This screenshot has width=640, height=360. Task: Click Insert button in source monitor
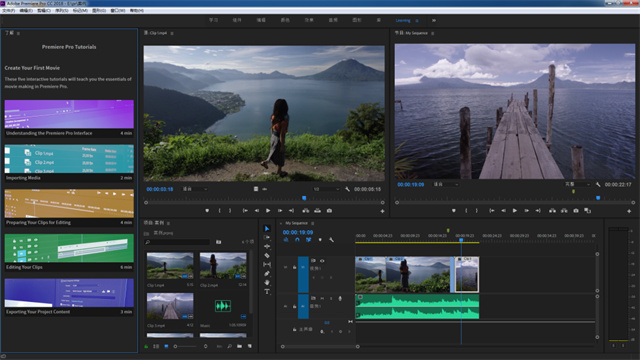click(305, 211)
